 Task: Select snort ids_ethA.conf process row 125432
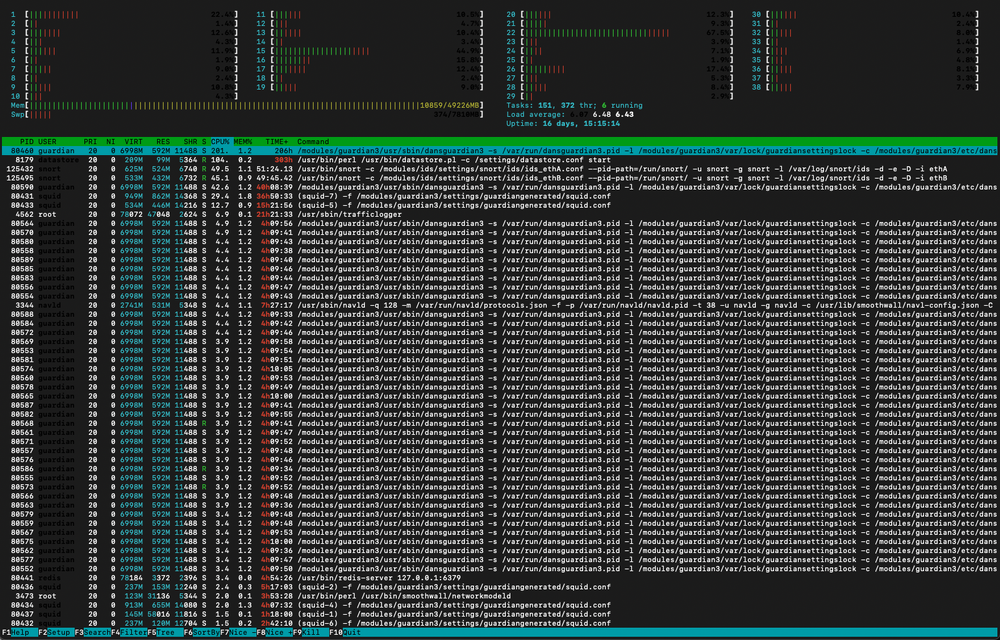[499, 169]
